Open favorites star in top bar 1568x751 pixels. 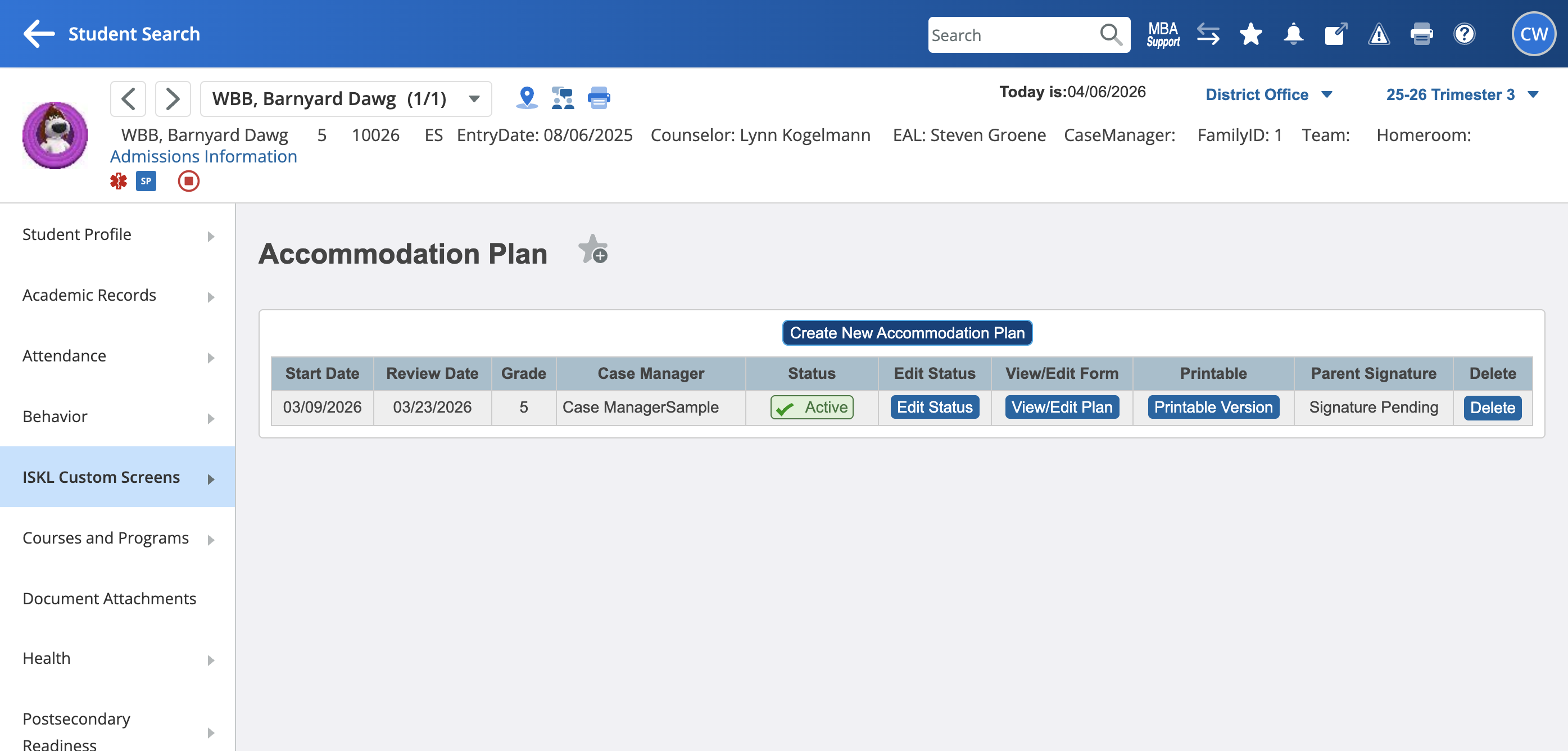1250,35
